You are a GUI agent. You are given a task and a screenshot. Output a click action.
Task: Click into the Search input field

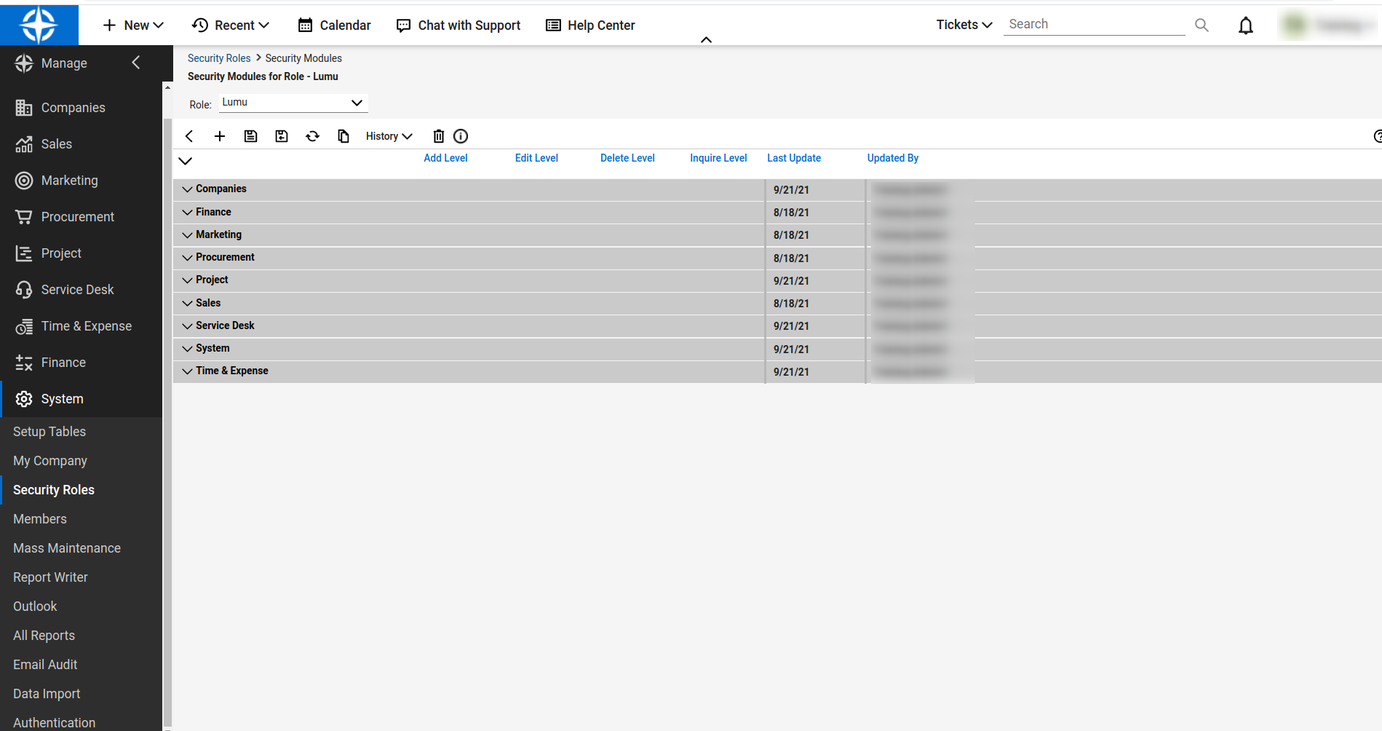click(1094, 24)
